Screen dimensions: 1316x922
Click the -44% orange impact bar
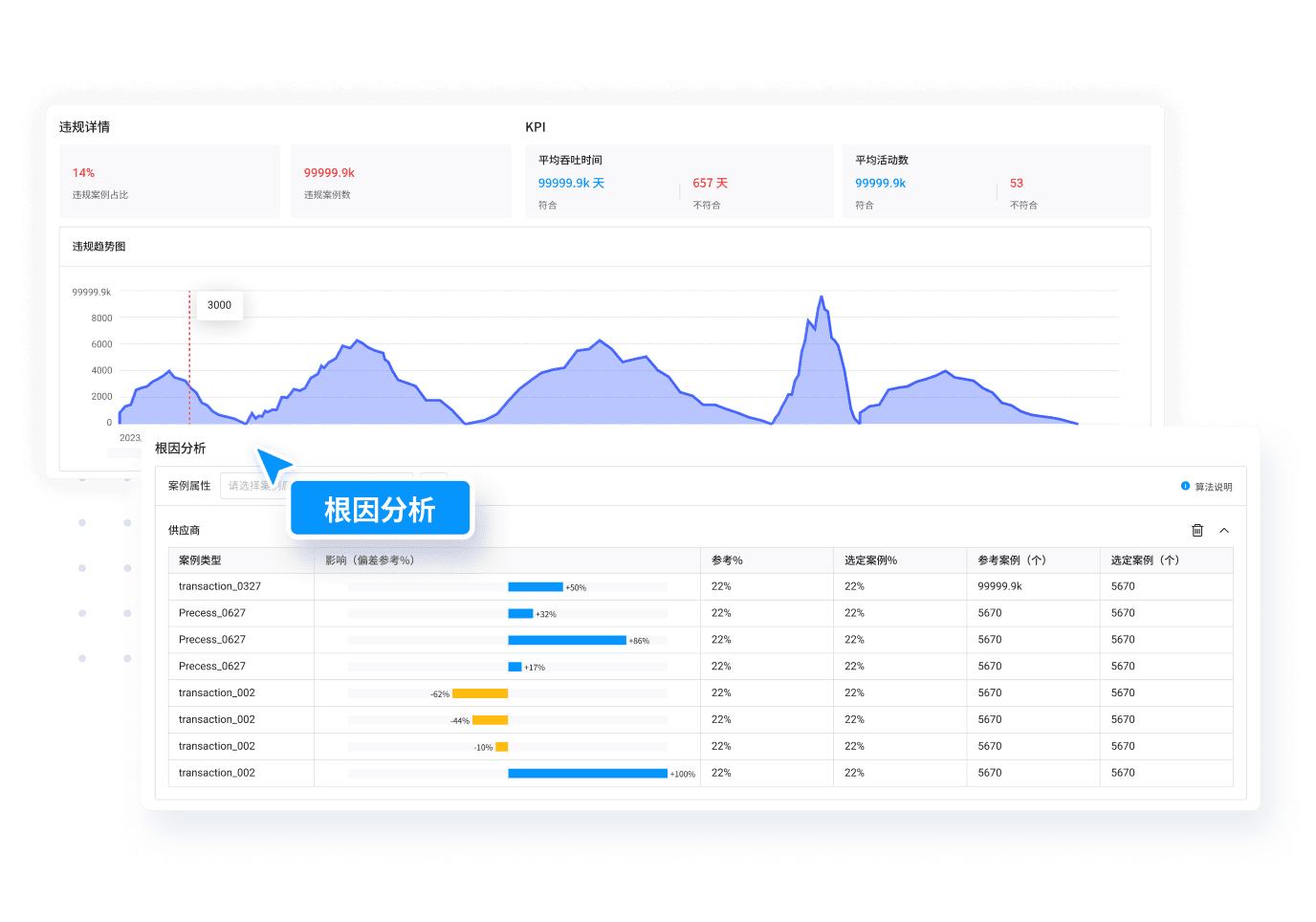[x=490, y=720]
